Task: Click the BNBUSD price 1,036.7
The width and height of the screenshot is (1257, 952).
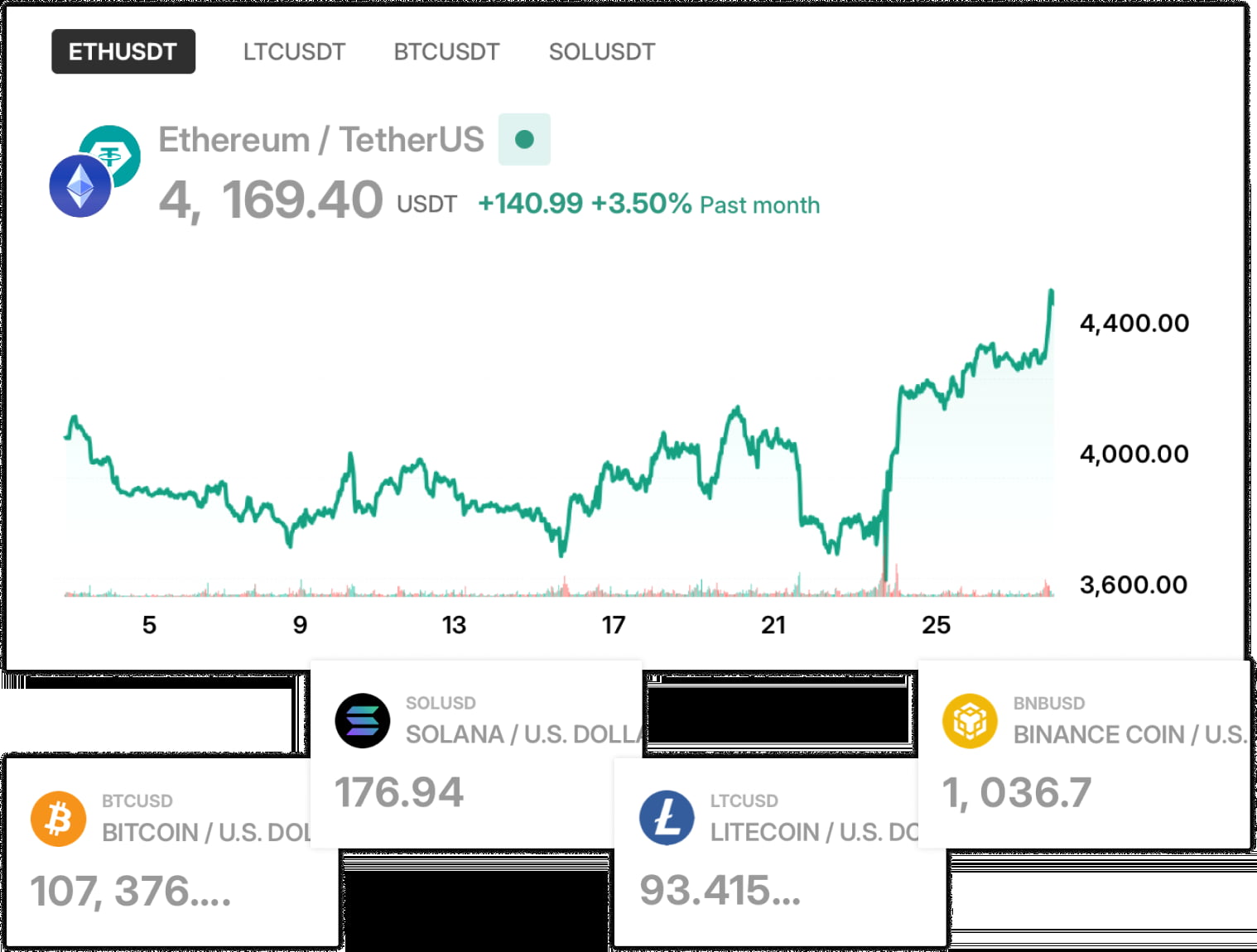Action: (x=1018, y=792)
